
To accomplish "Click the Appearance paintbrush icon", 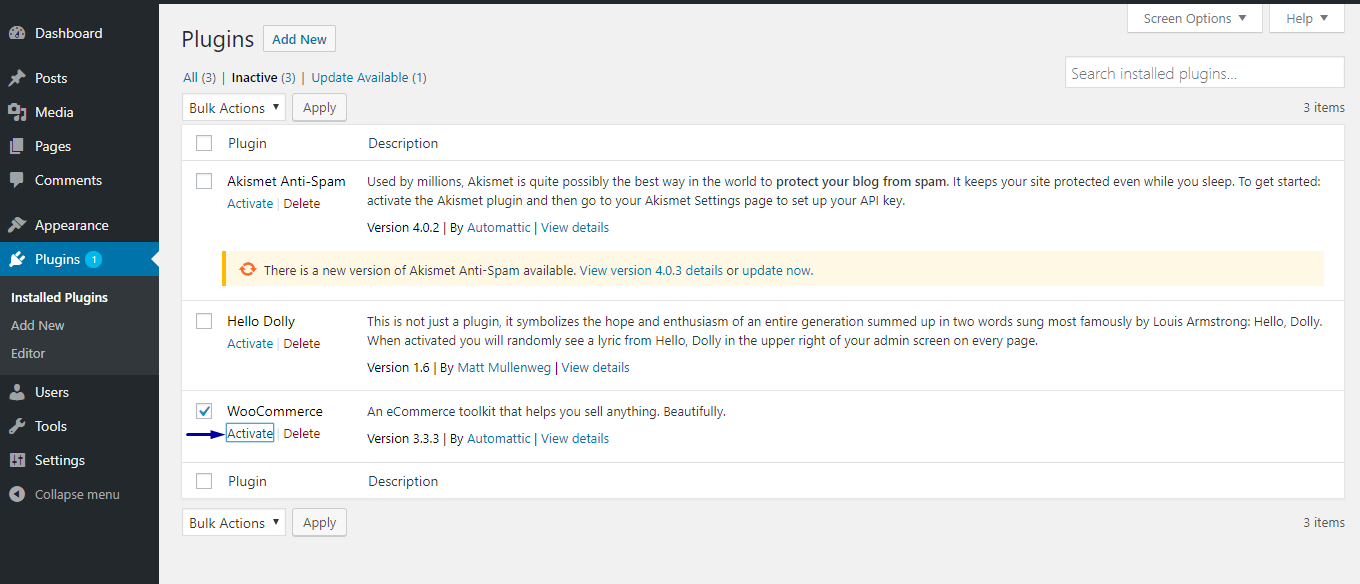I will [17, 225].
